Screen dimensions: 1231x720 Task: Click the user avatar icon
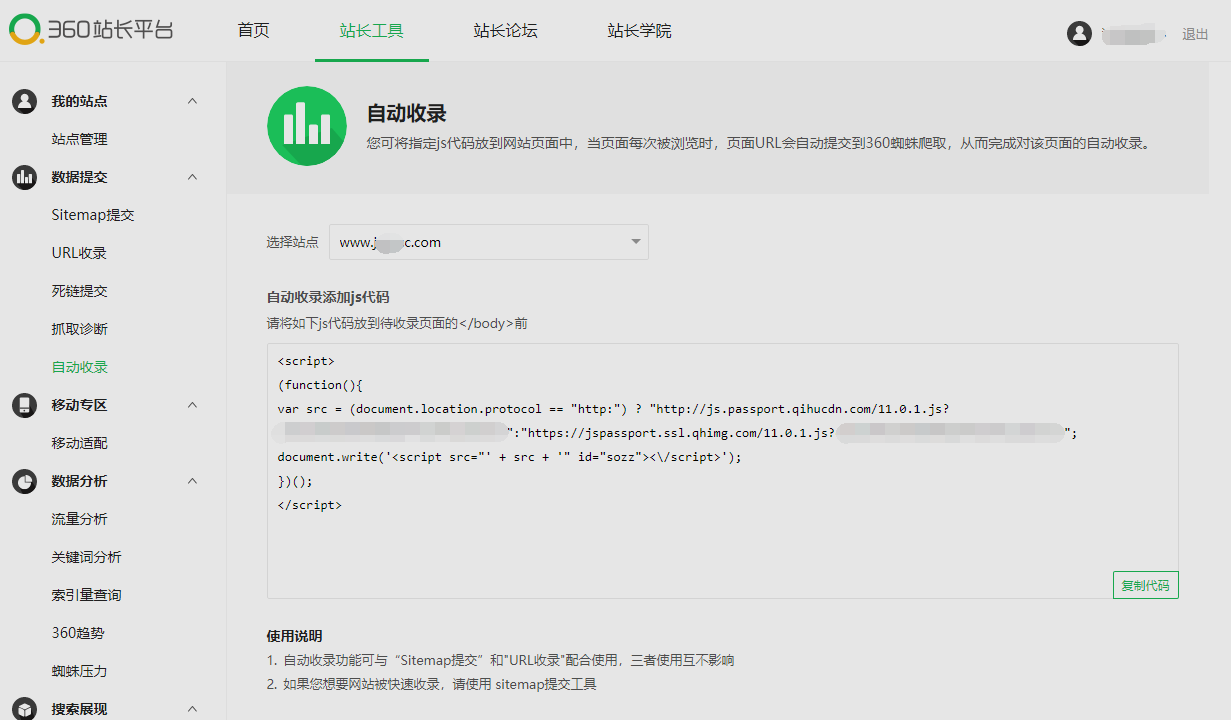1079,34
